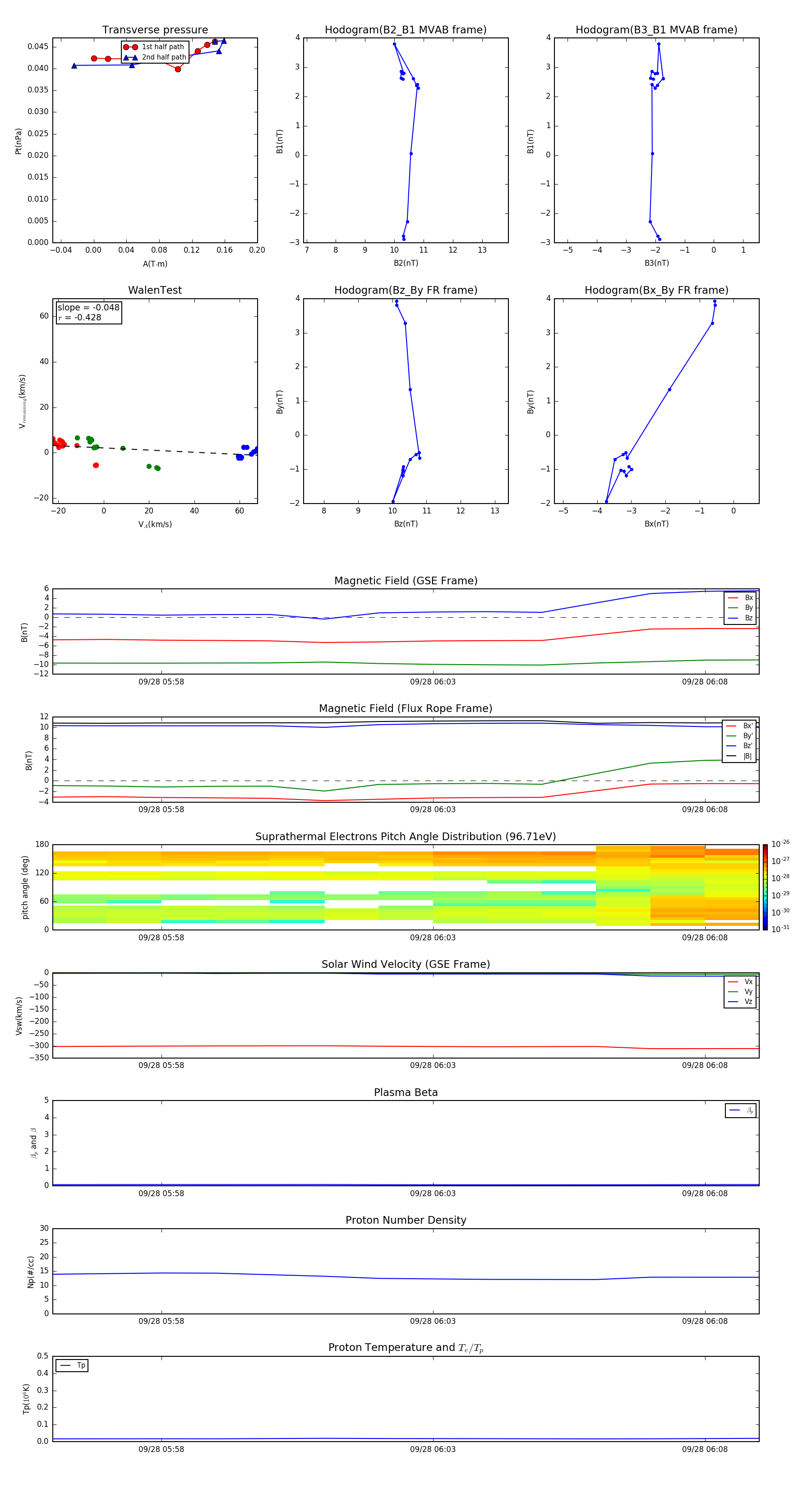The width and height of the screenshot is (812, 1489).
Task: Click the "B3(nT)" x-axis label
Action: coord(656,263)
